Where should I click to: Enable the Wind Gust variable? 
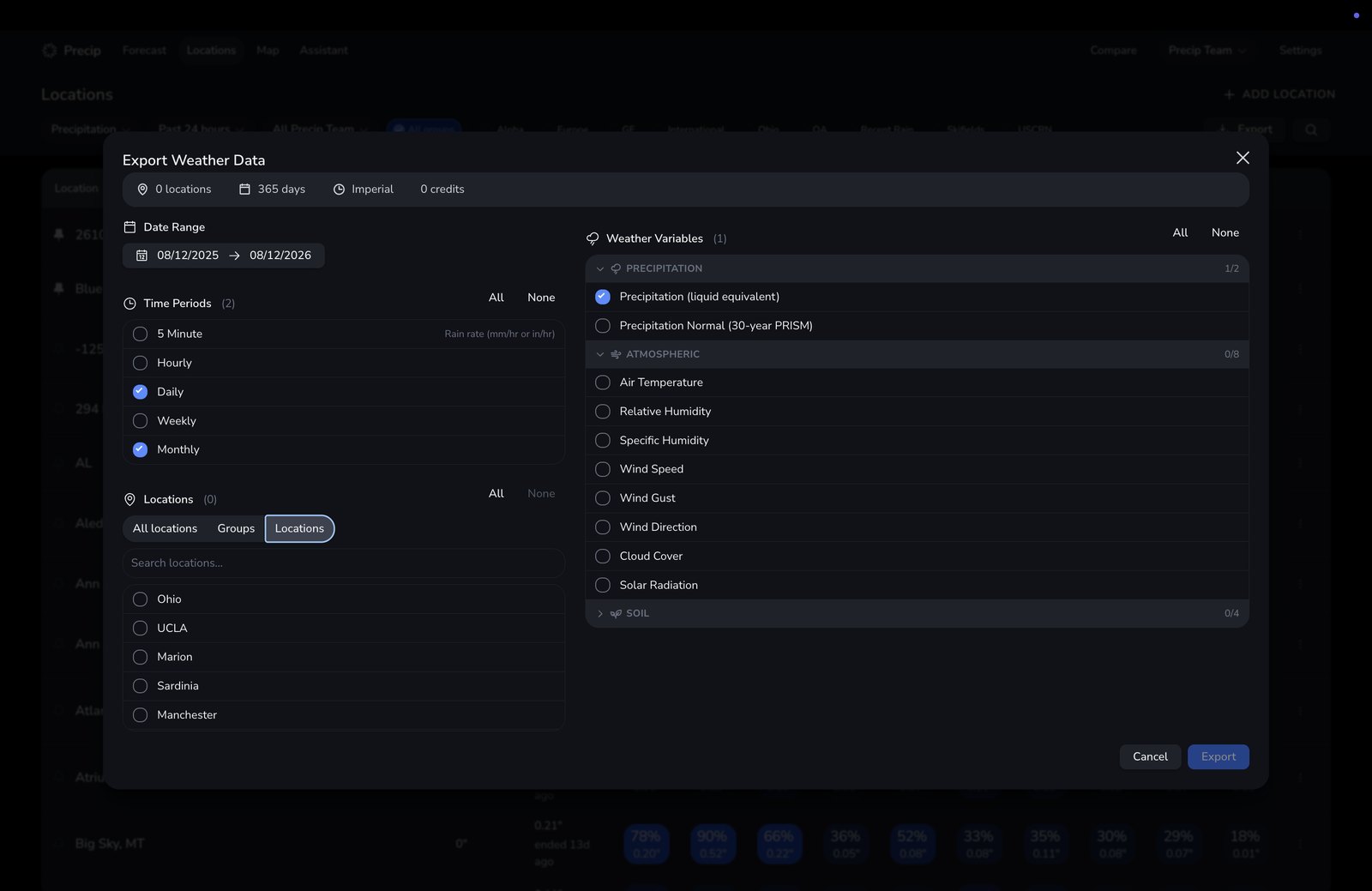click(603, 498)
